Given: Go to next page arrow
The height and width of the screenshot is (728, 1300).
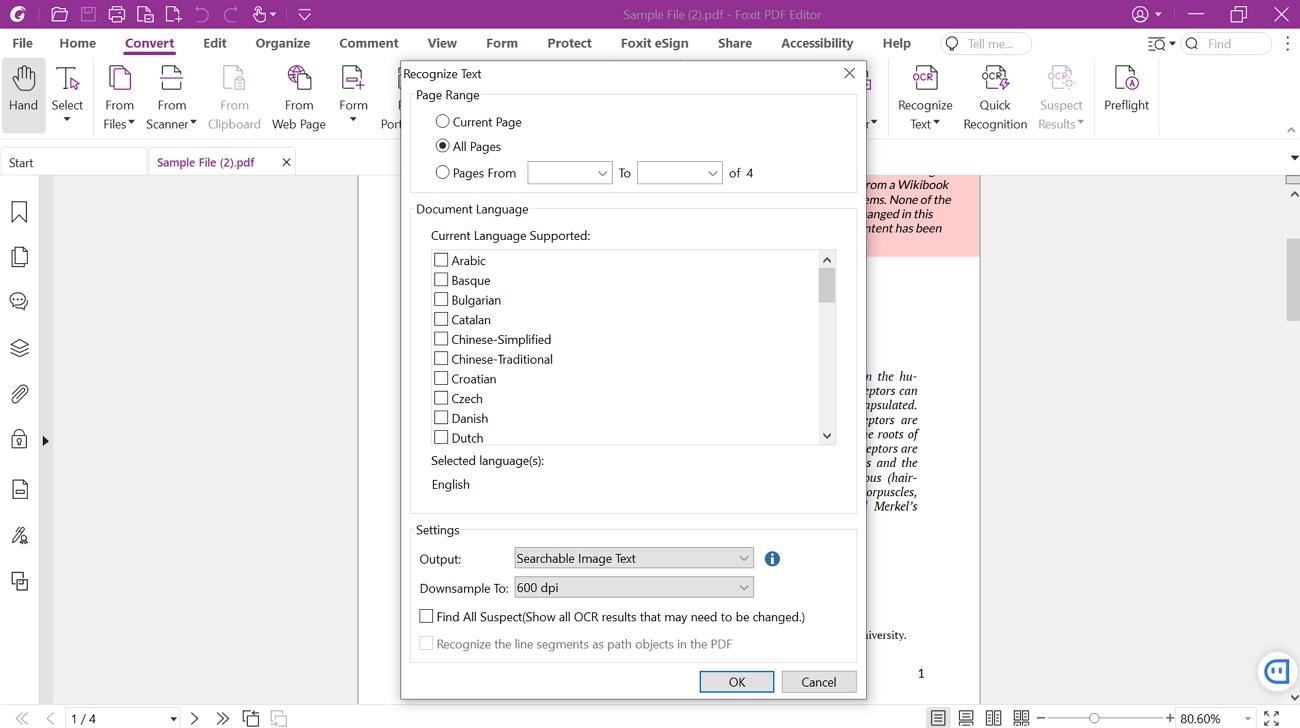Looking at the screenshot, I should [x=194, y=718].
